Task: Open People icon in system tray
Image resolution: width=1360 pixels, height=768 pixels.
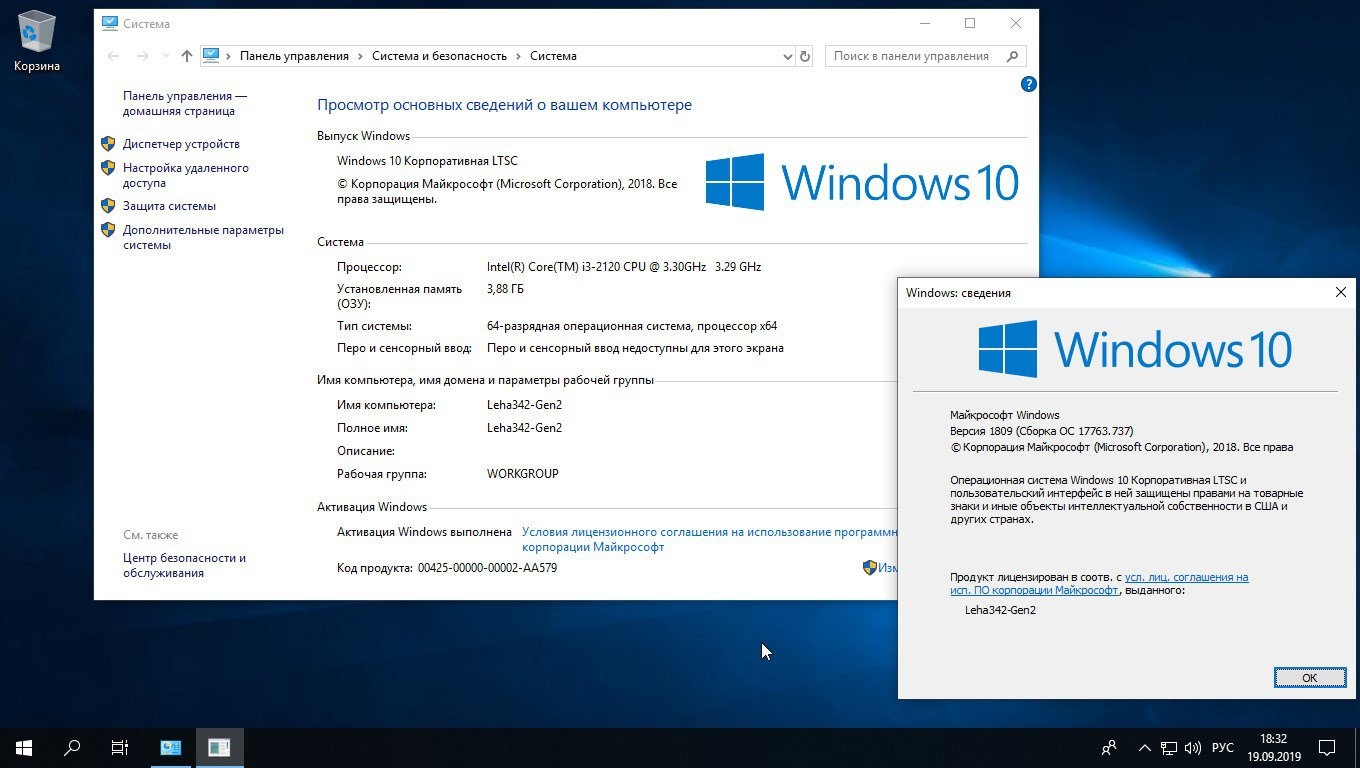Action: (x=1108, y=747)
